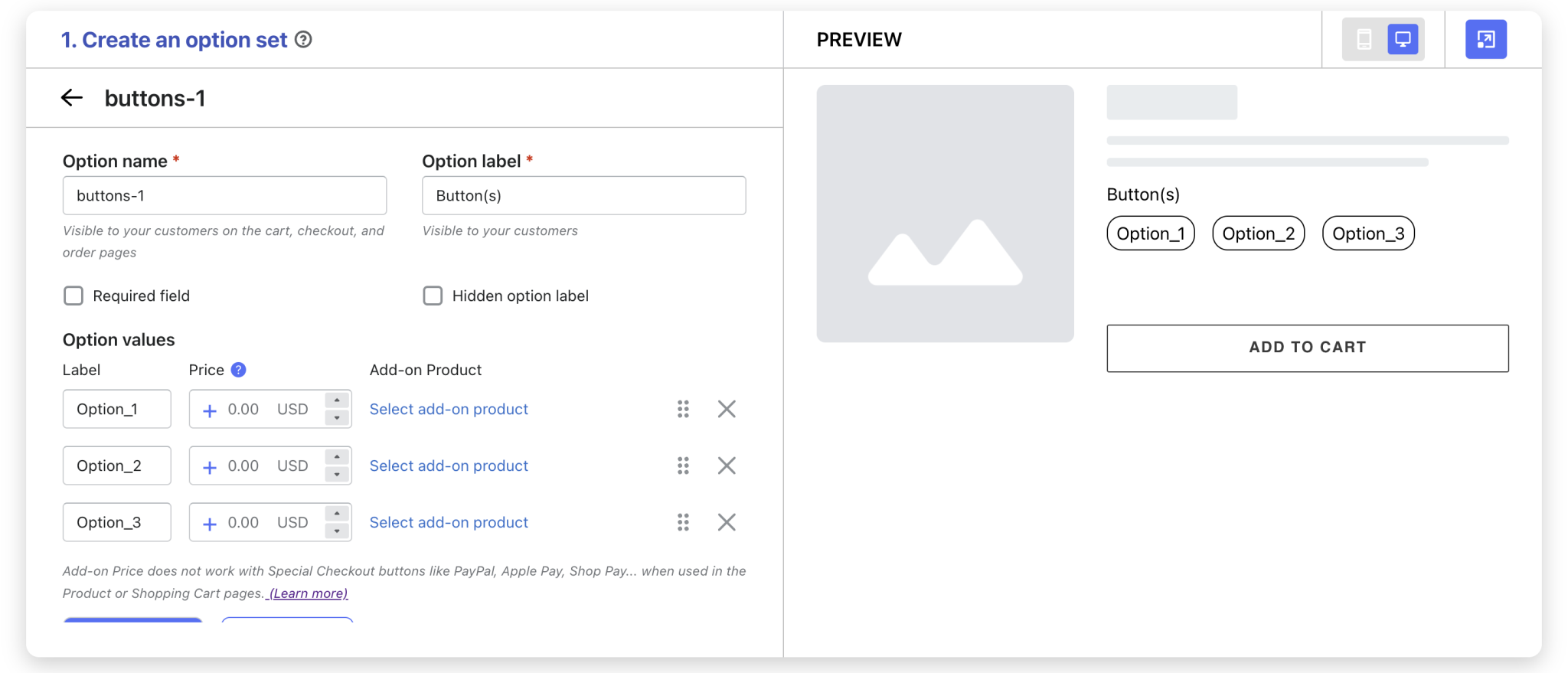1568x673 pixels.
Task: Enable the Required field checkbox
Action: (73, 296)
